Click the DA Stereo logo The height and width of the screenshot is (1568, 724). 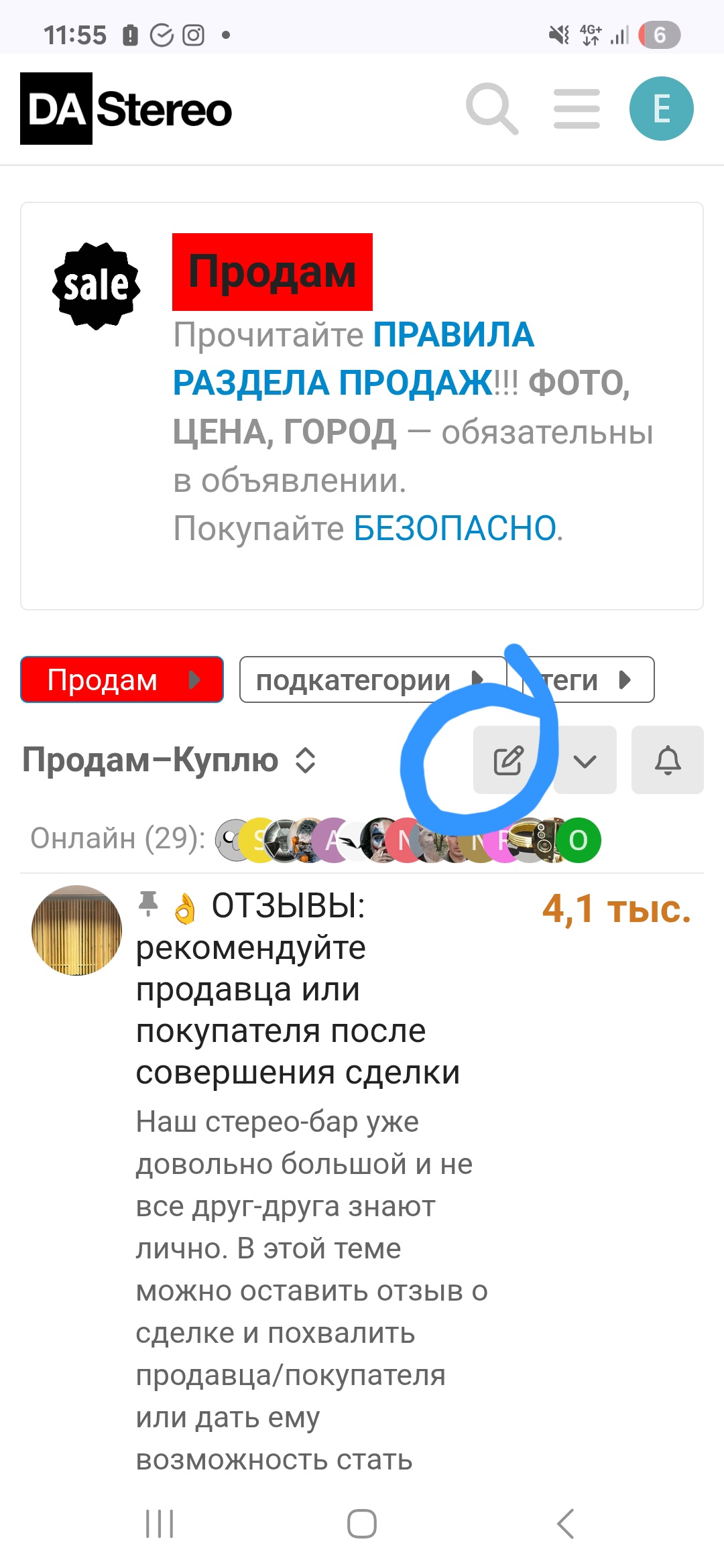(x=126, y=109)
